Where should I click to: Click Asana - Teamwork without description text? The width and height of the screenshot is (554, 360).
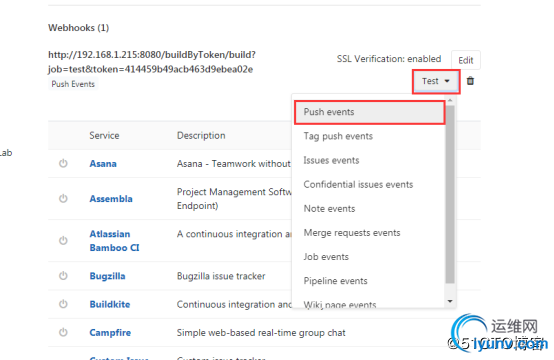[234, 164]
